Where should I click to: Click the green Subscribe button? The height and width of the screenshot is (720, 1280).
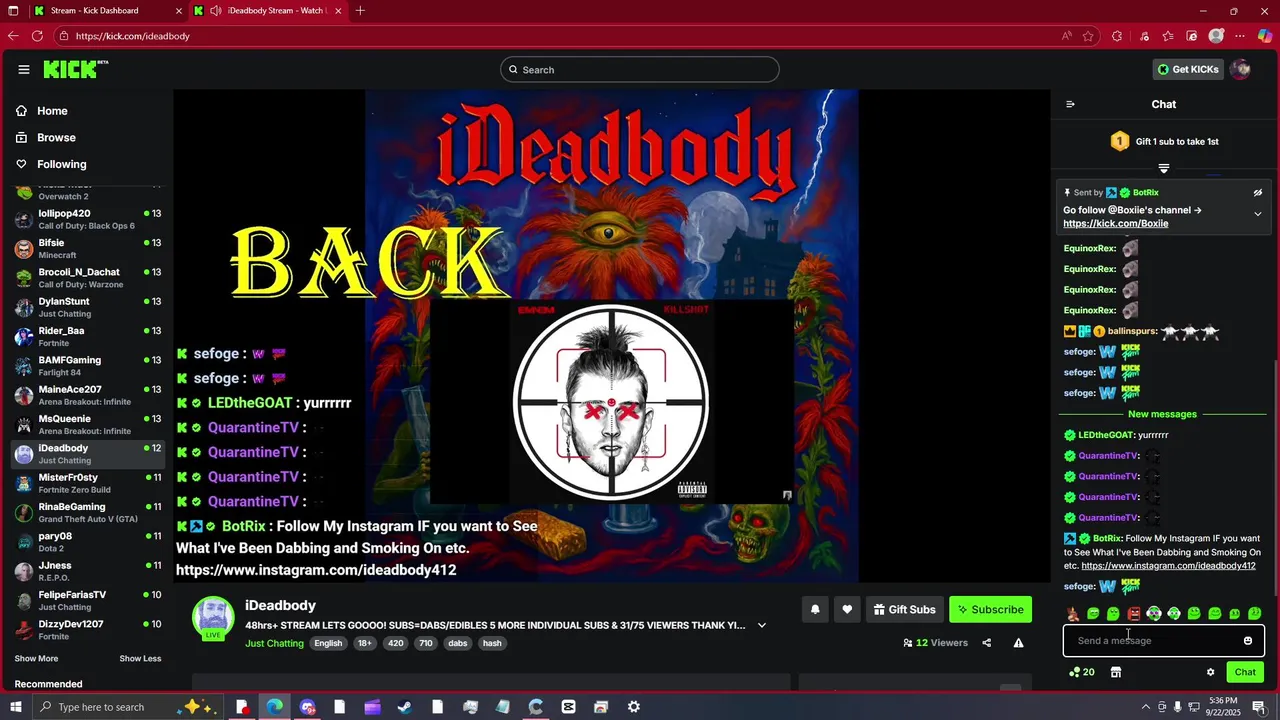point(990,609)
